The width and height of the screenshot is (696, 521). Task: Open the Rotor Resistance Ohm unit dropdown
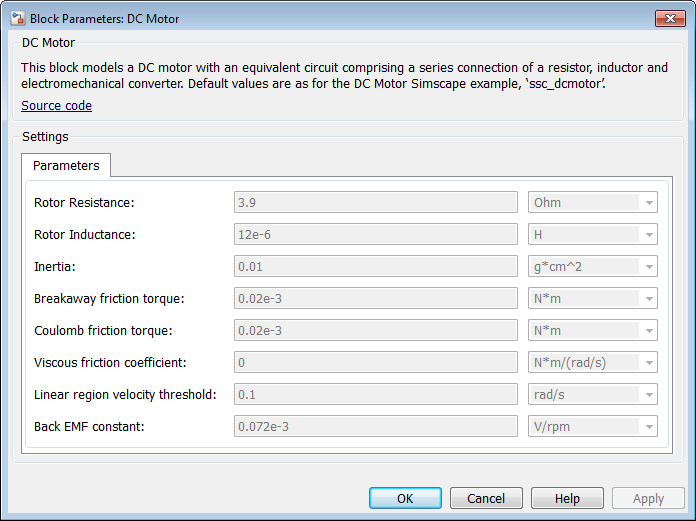click(592, 202)
